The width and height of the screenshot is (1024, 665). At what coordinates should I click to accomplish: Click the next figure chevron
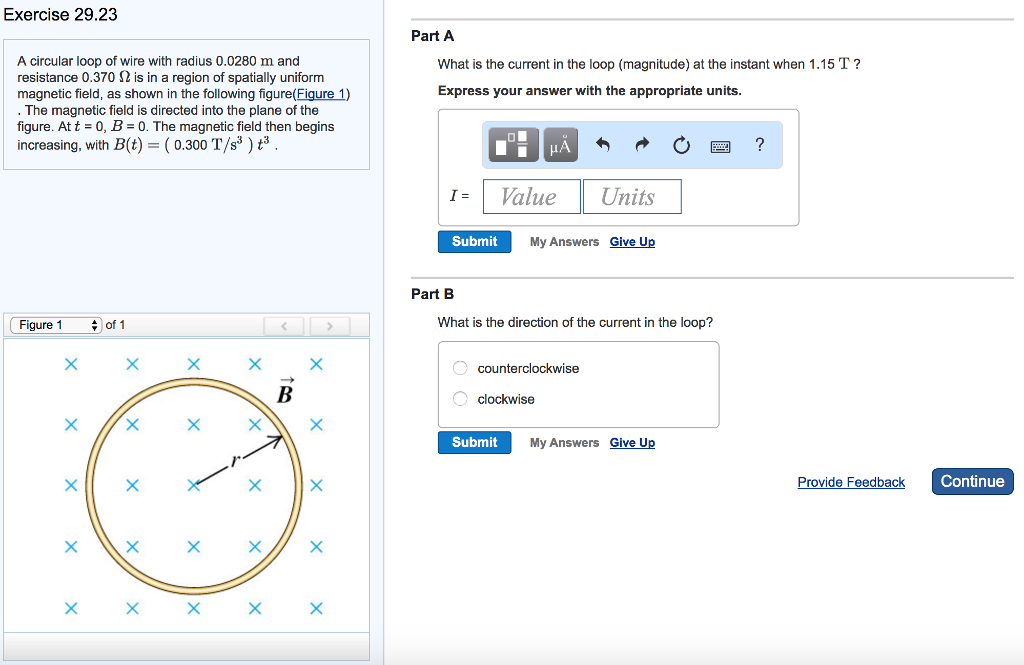328,324
